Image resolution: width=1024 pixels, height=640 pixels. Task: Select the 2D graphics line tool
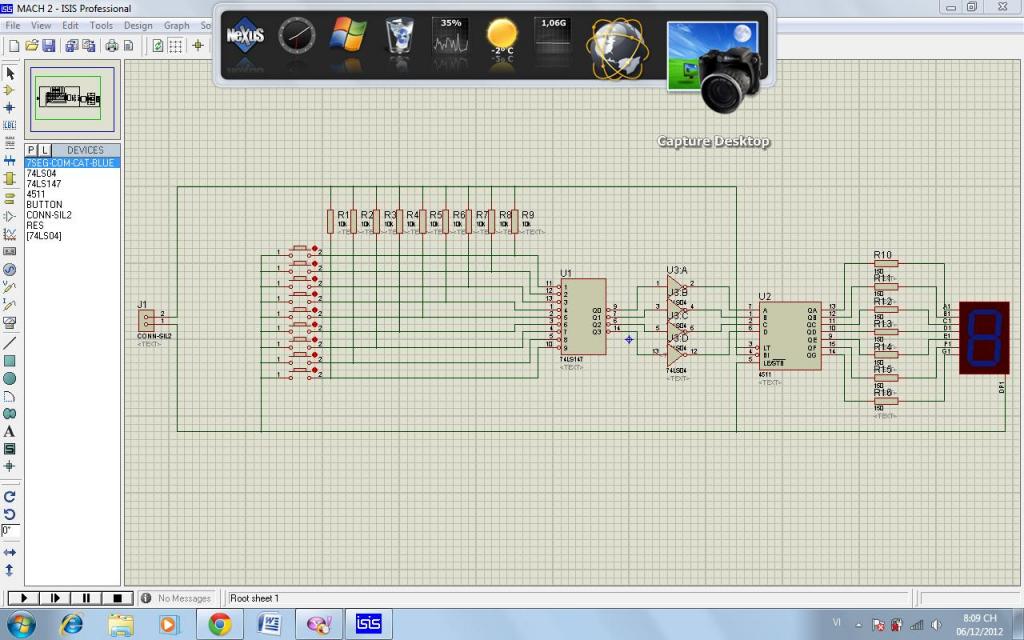tap(10, 342)
